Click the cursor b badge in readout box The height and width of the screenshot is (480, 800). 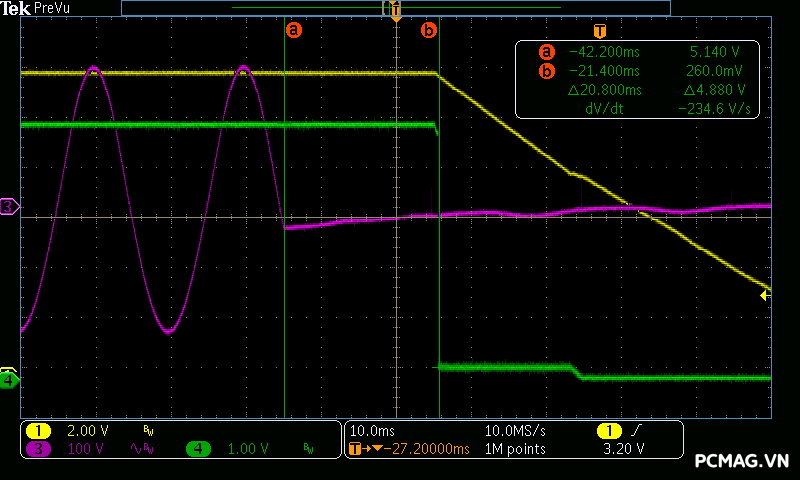pyautogui.click(x=546, y=71)
